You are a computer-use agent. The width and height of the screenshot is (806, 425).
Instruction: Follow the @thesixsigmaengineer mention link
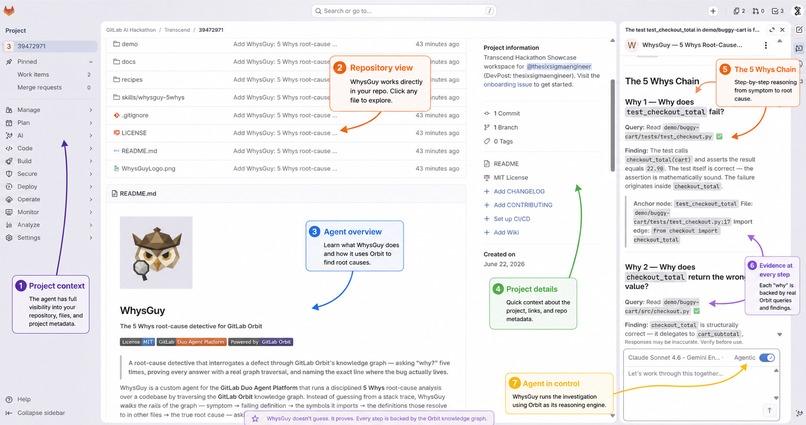coord(559,66)
